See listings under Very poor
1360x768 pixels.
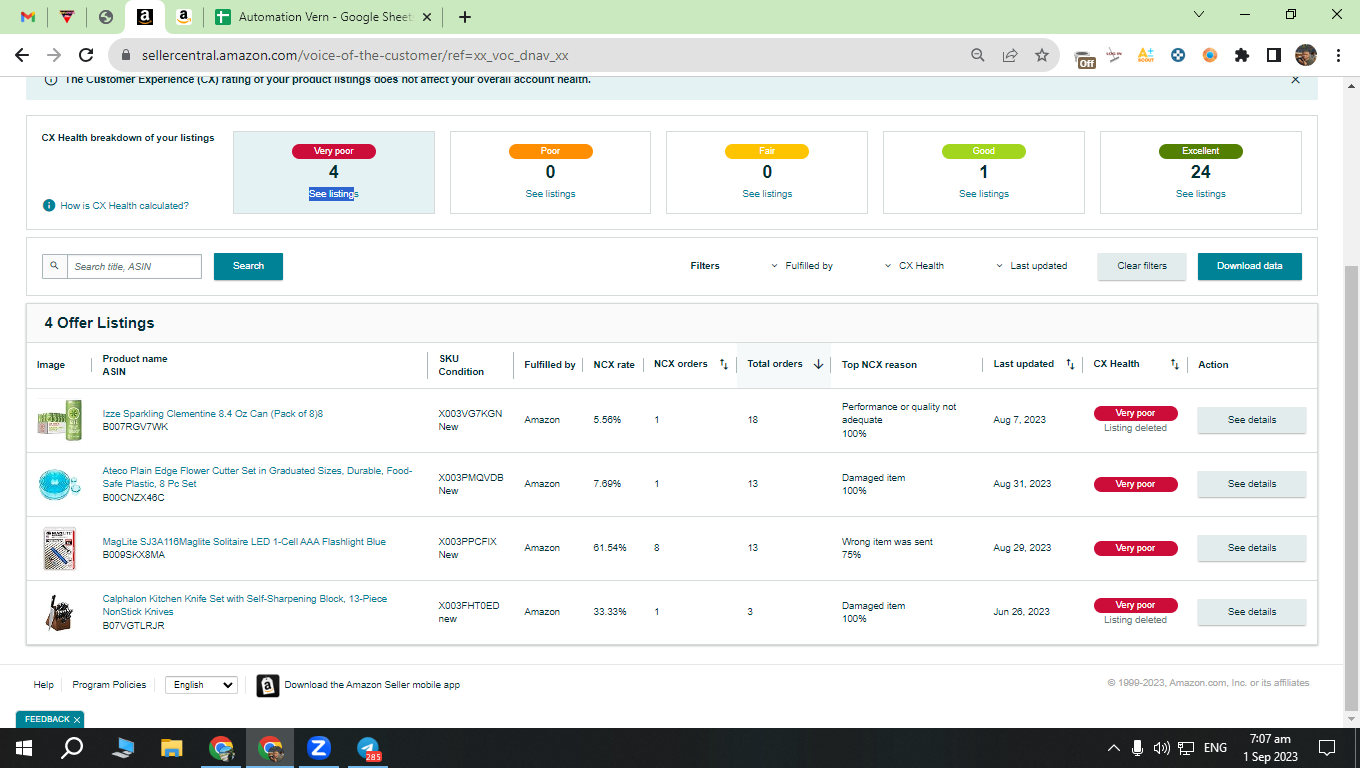point(334,194)
